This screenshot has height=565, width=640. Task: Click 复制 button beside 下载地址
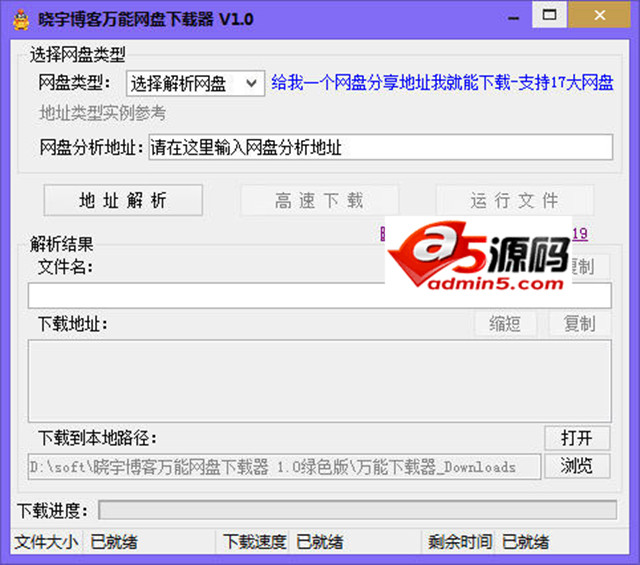(x=580, y=324)
